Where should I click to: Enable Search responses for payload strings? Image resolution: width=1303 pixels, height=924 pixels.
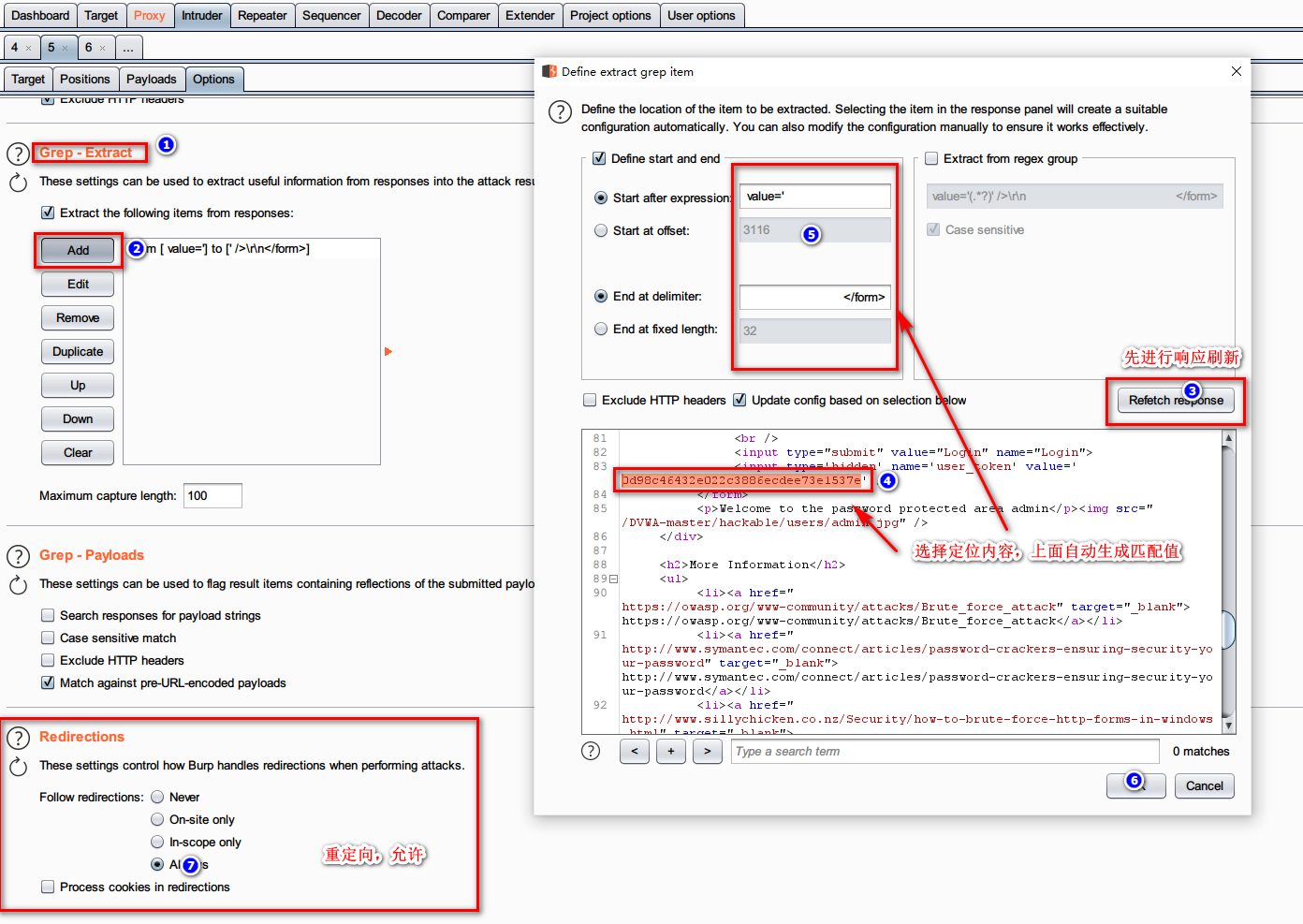click(x=48, y=615)
